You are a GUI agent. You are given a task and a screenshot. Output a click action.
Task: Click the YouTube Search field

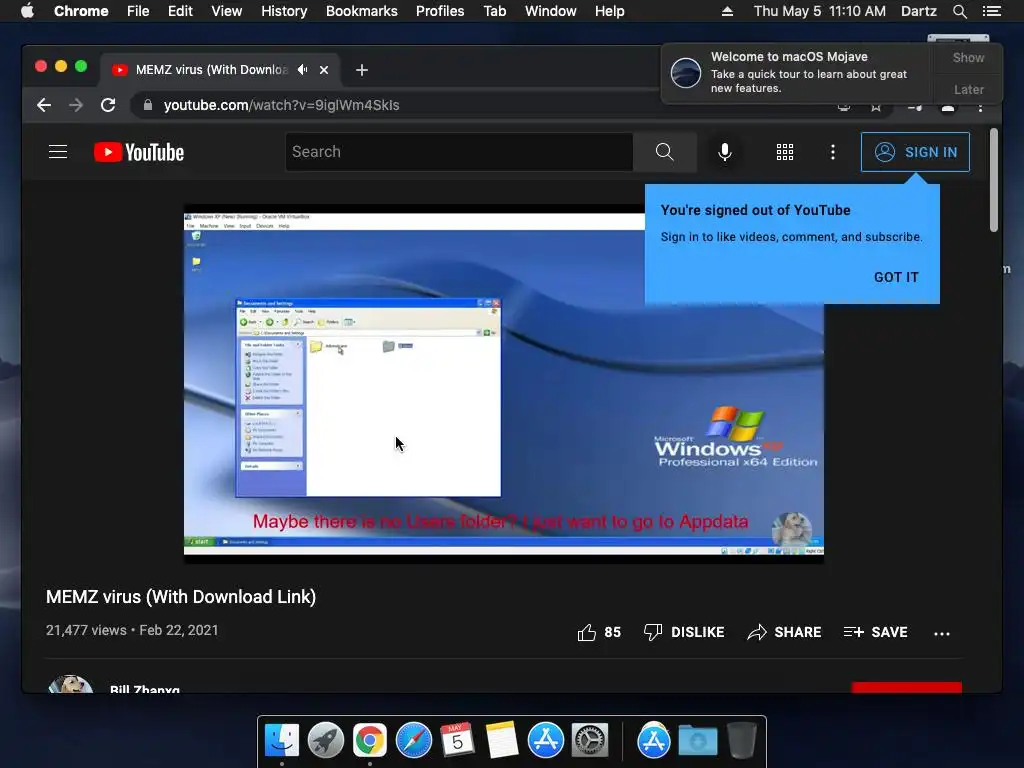(459, 152)
